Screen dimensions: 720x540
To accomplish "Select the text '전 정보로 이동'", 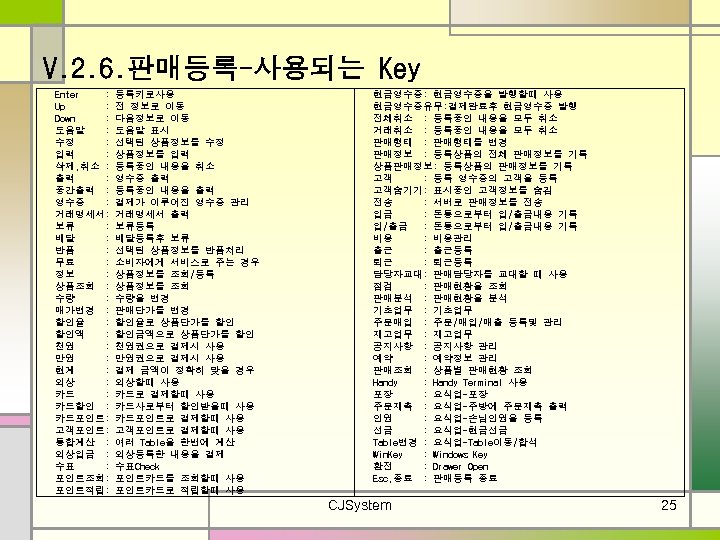I will (150, 106).
